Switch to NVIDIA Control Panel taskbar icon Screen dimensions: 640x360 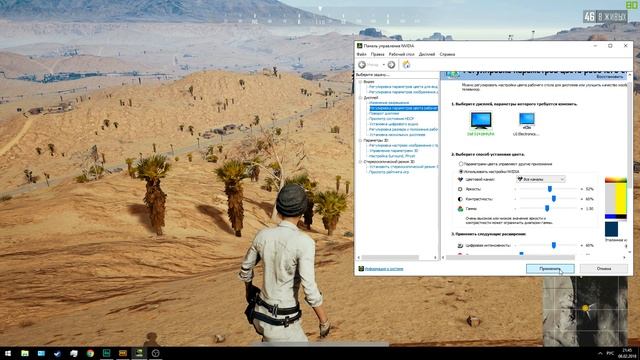click(139, 353)
